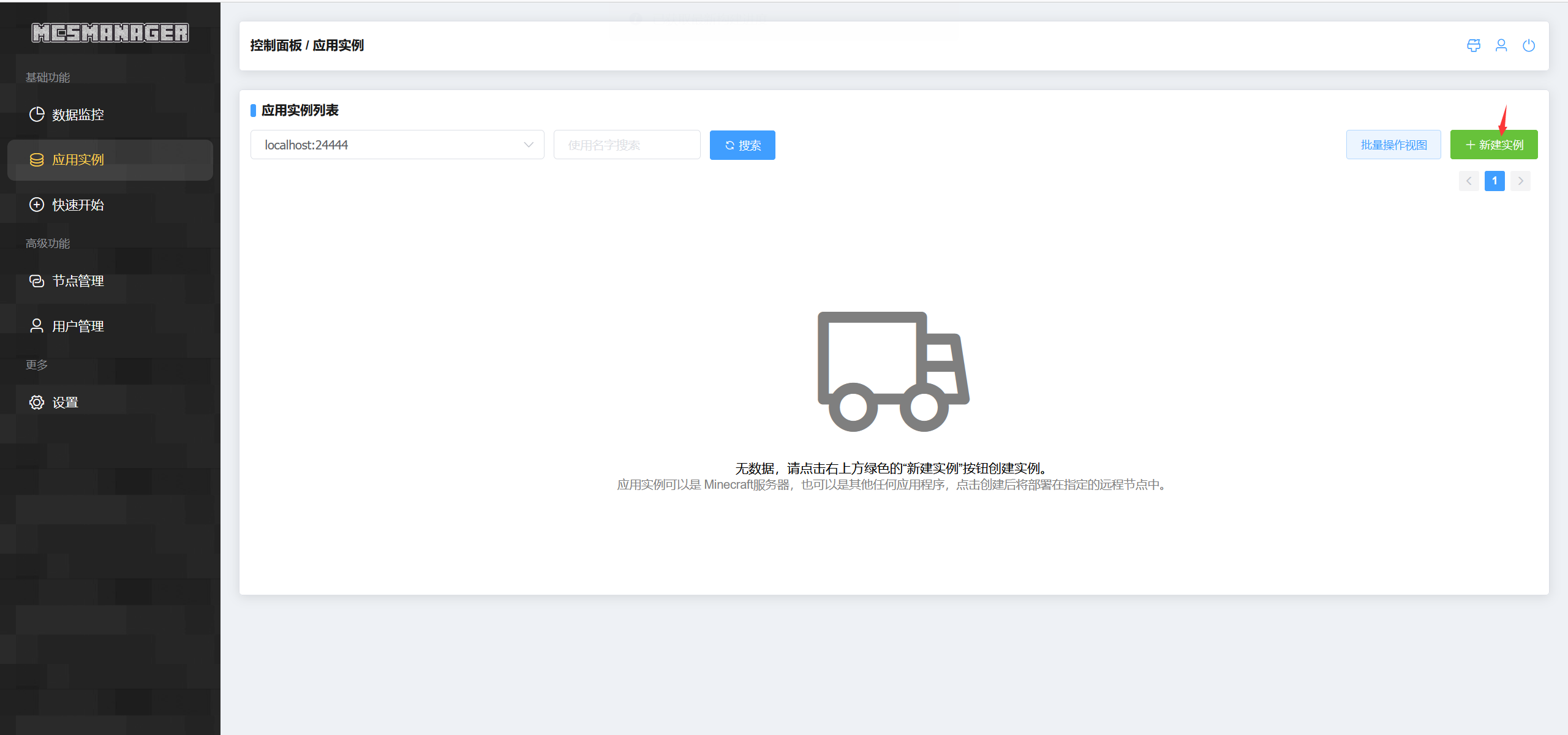Click the 数据监控 pie chart icon
This screenshot has width=1568, height=735.
click(37, 115)
